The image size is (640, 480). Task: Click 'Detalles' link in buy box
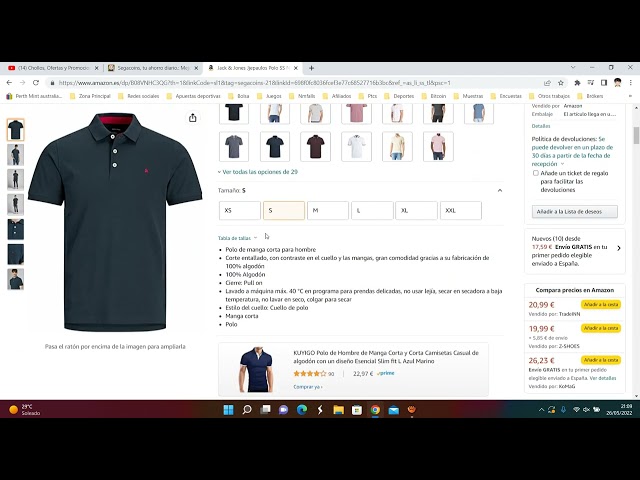click(541, 126)
